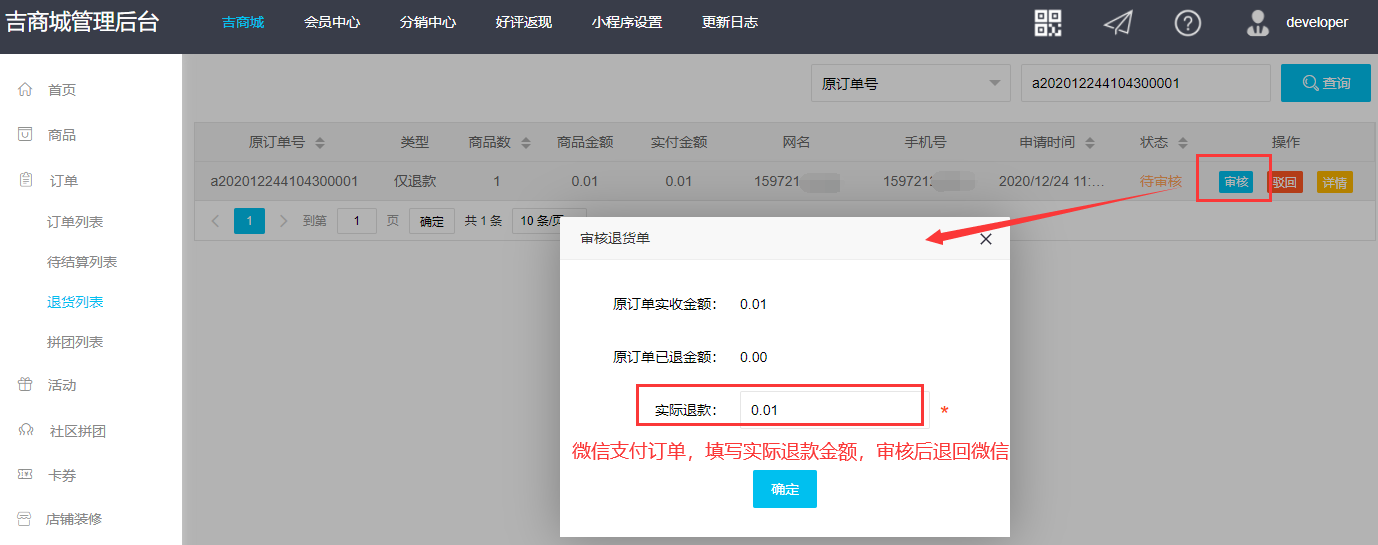Switch to 会员中心 top menu

tap(332, 22)
